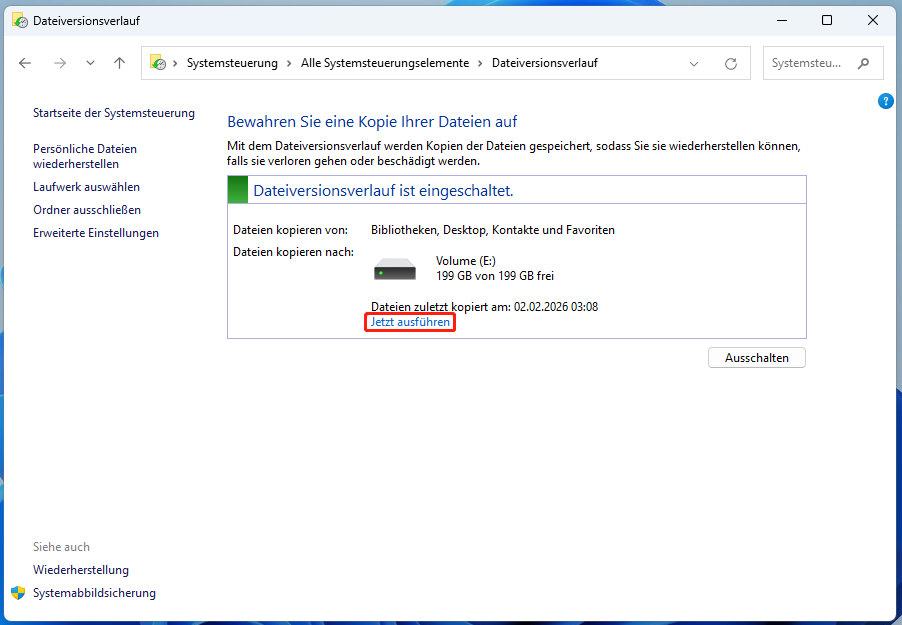The image size is (902, 625).
Task: Open recent locations chevron
Action: [90, 63]
